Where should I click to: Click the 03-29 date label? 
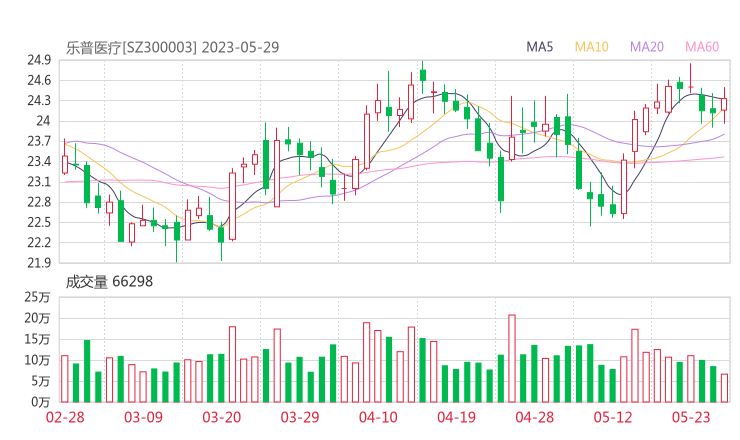click(x=300, y=417)
